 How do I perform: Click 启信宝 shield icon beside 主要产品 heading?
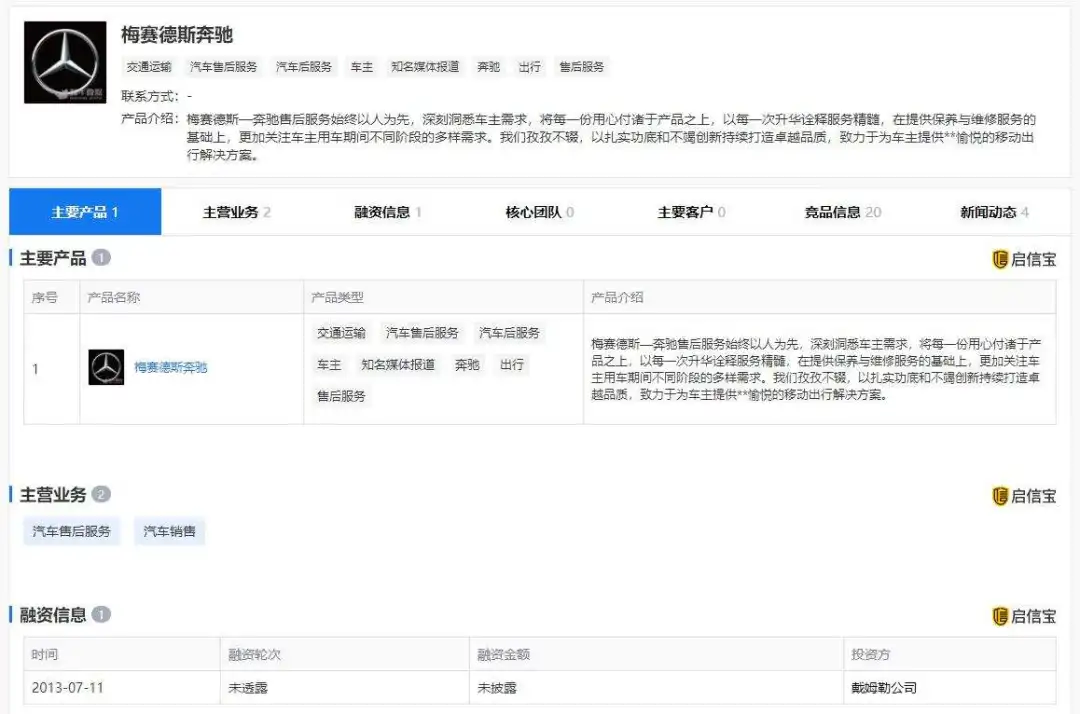(x=1000, y=259)
